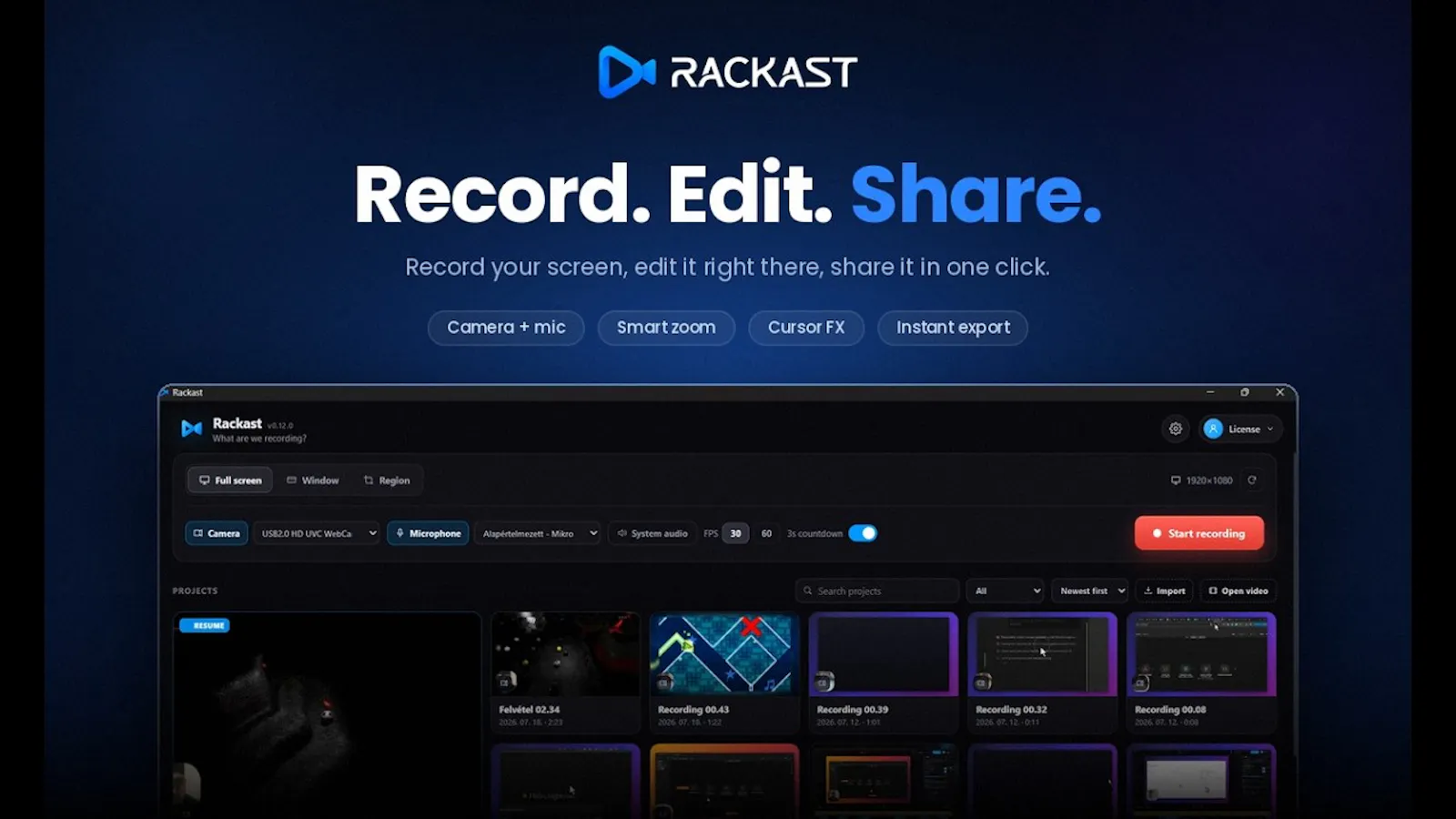
Task: Open the settings gear icon
Action: coord(1176,429)
